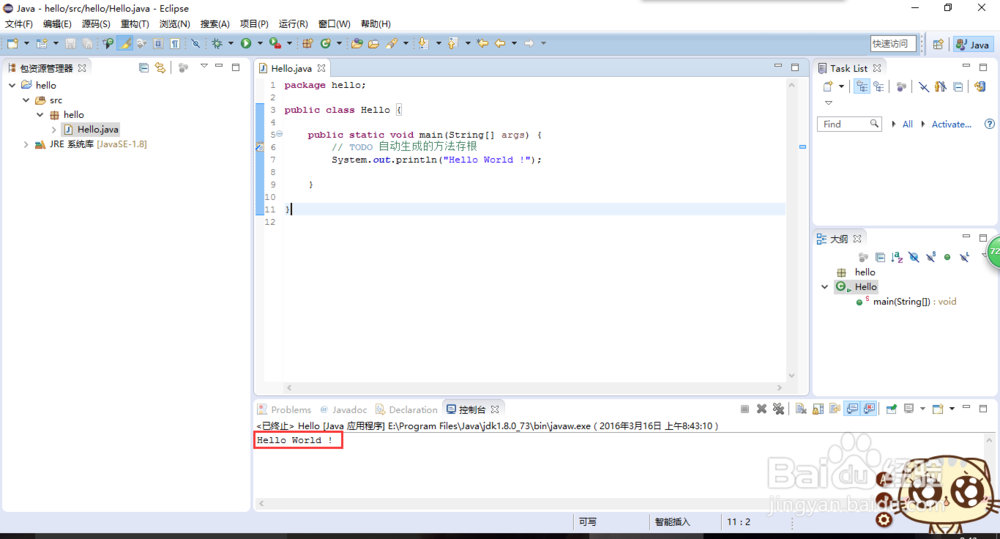The height and width of the screenshot is (539, 1000).
Task: Click the editor vertical scrollbar down arrow
Action: tap(791, 376)
